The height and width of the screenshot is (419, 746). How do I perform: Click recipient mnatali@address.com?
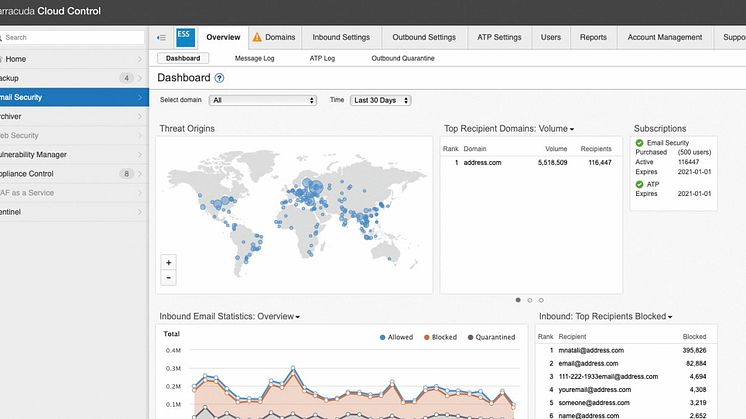(x=591, y=351)
